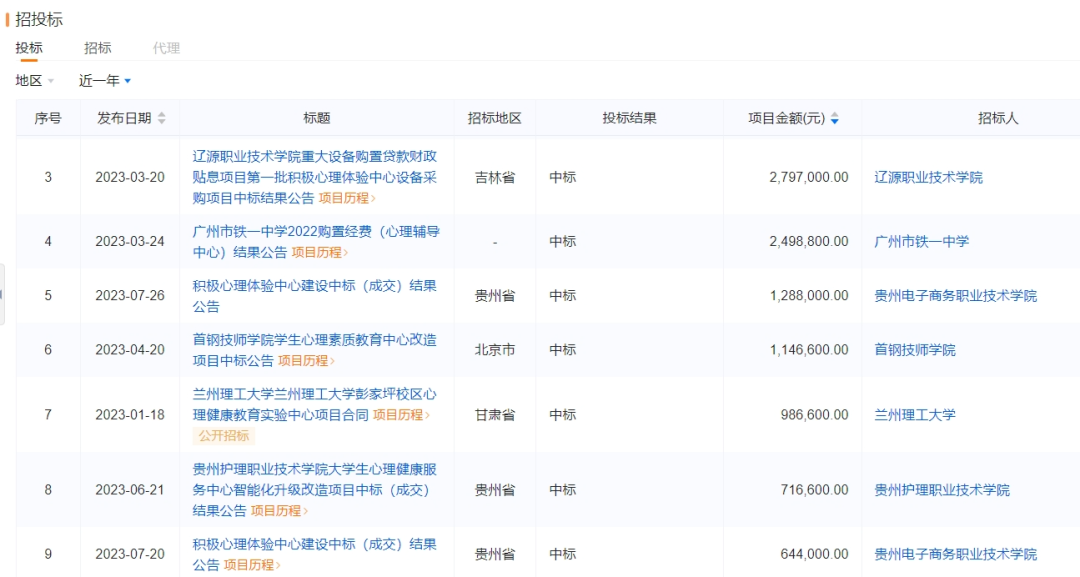Click the date 2023-06-21
1080x577 pixels.
pyautogui.click(x=129, y=490)
